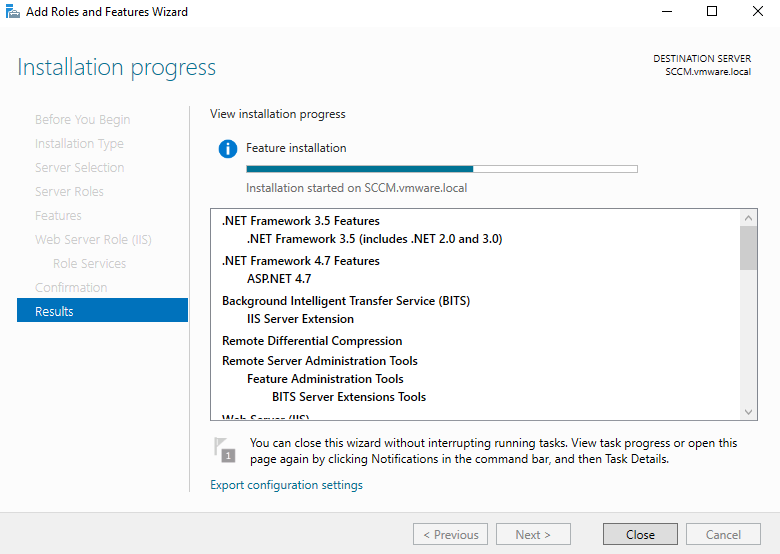Maximize the wizard window
780x554 pixels.
tap(712, 12)
